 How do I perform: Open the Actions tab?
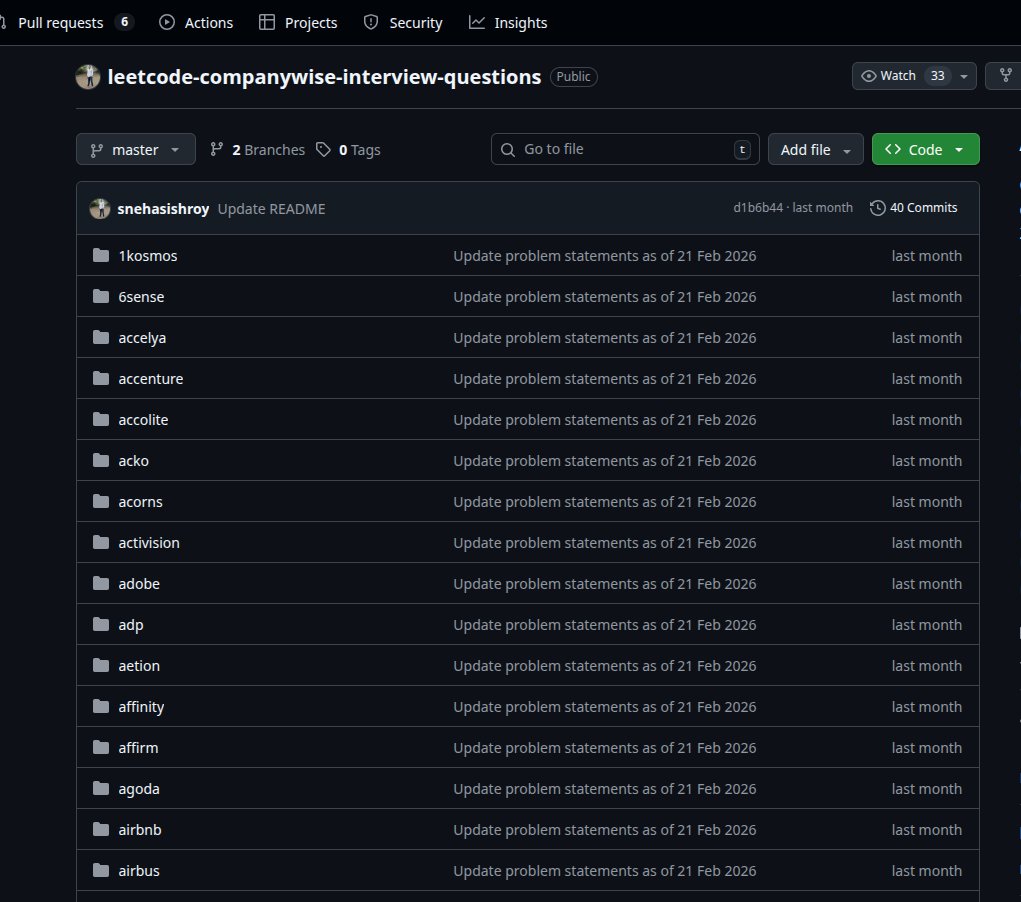point(196,23)
